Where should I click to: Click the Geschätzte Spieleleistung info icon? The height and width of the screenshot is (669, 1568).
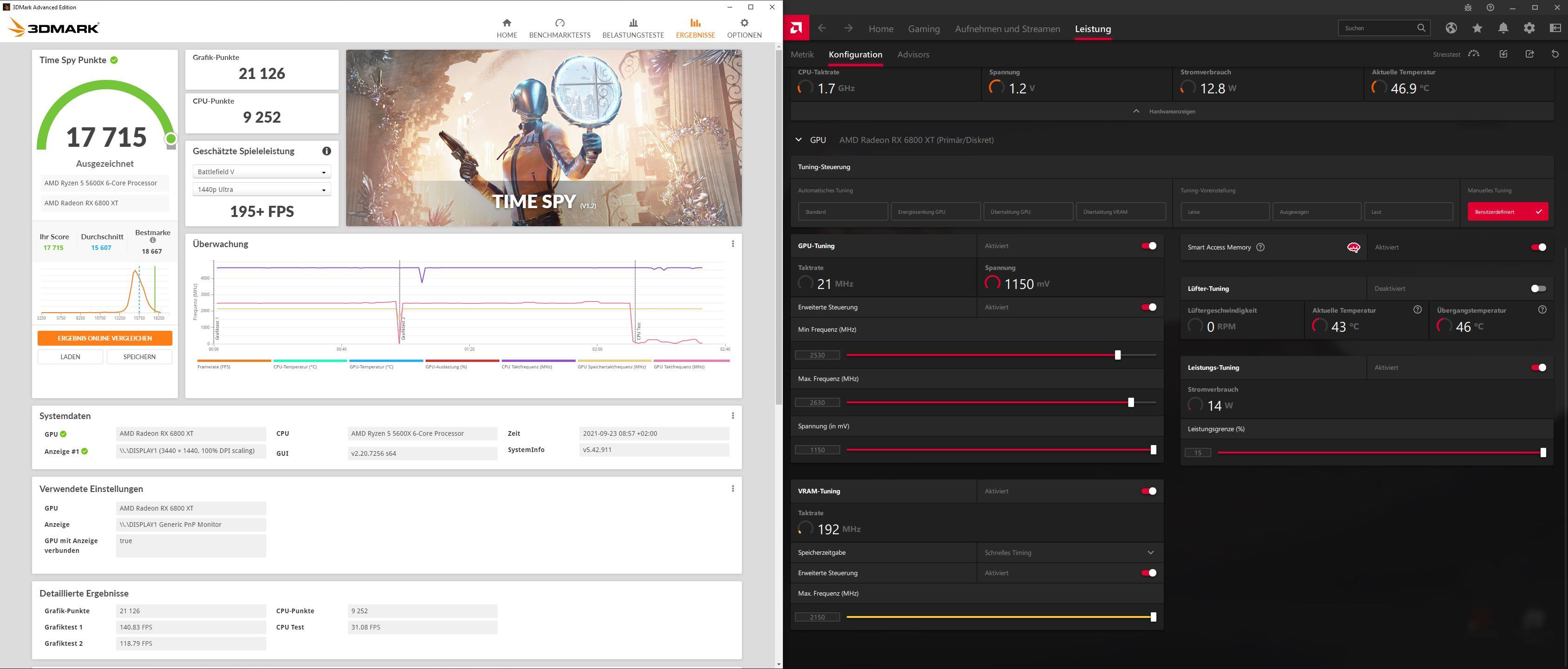[x=326, y=151]
